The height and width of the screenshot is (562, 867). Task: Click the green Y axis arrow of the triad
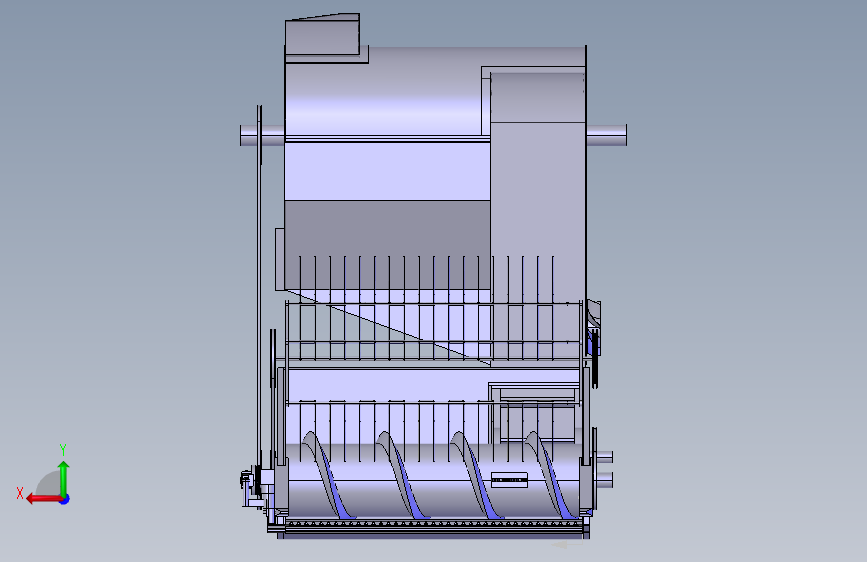64,478
